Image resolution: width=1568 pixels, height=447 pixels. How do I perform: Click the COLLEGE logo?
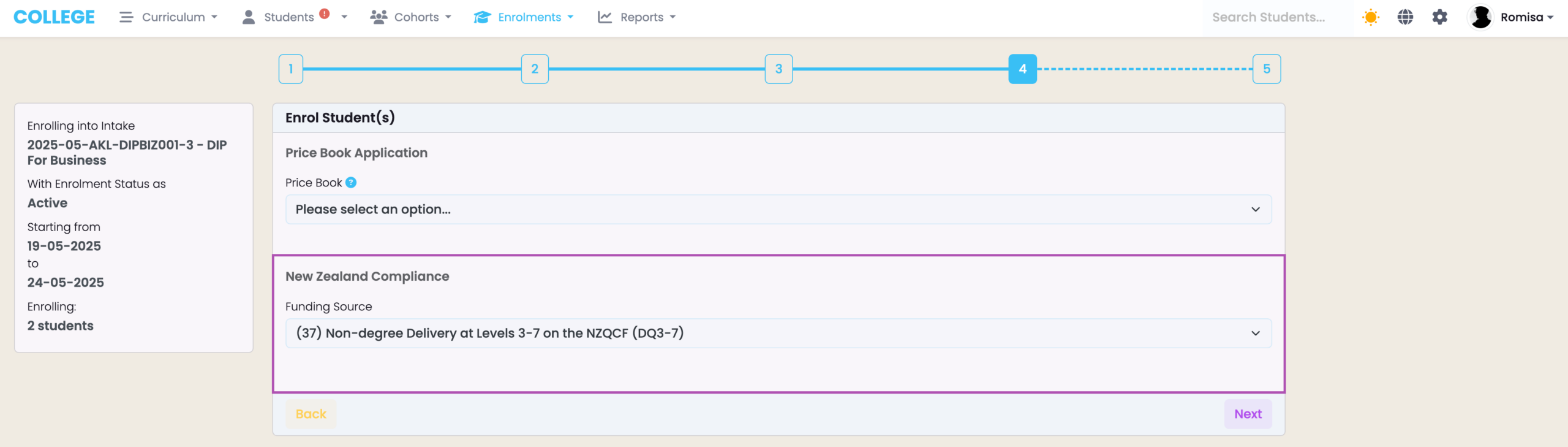pyautogui.click(x=54, y=17)
